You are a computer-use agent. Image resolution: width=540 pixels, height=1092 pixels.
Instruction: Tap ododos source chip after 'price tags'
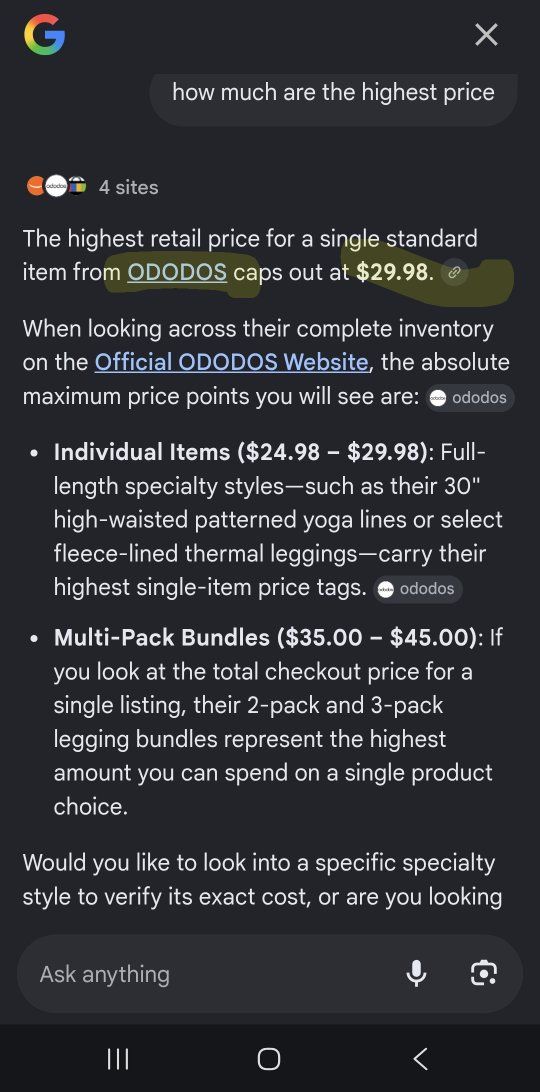click(417, 589)
